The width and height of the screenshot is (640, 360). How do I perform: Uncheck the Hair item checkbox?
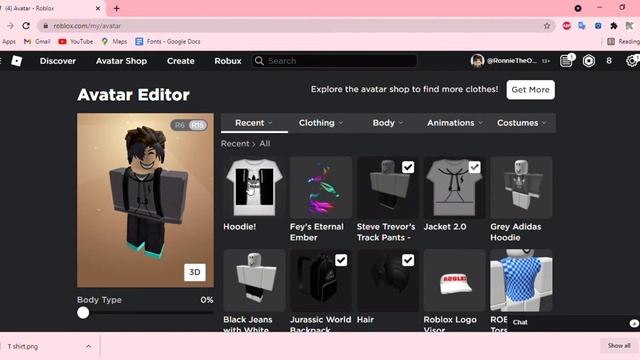[408, 260]
